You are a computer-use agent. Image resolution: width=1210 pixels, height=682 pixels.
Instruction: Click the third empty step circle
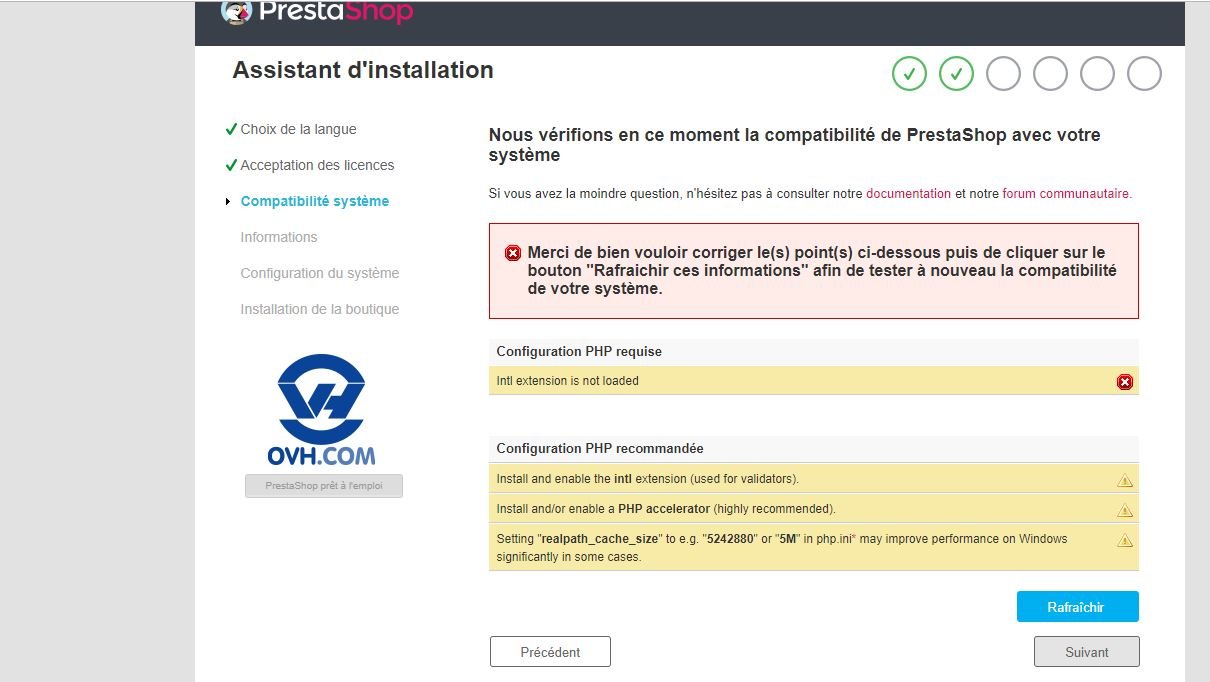coord(1004,74)
